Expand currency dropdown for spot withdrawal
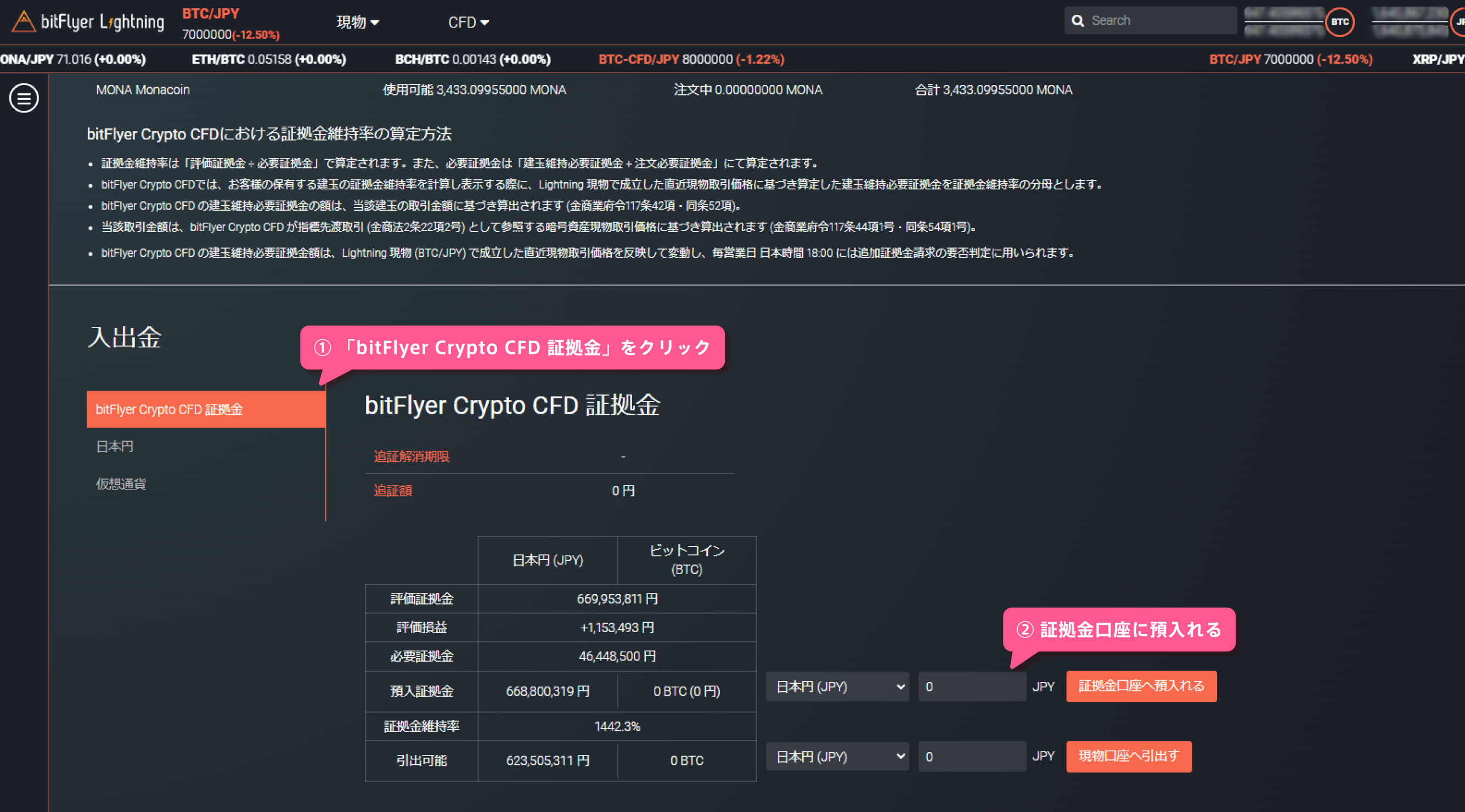Image resolution: width=1465 pixels, height=812 pixels. [x=837, y=756]
